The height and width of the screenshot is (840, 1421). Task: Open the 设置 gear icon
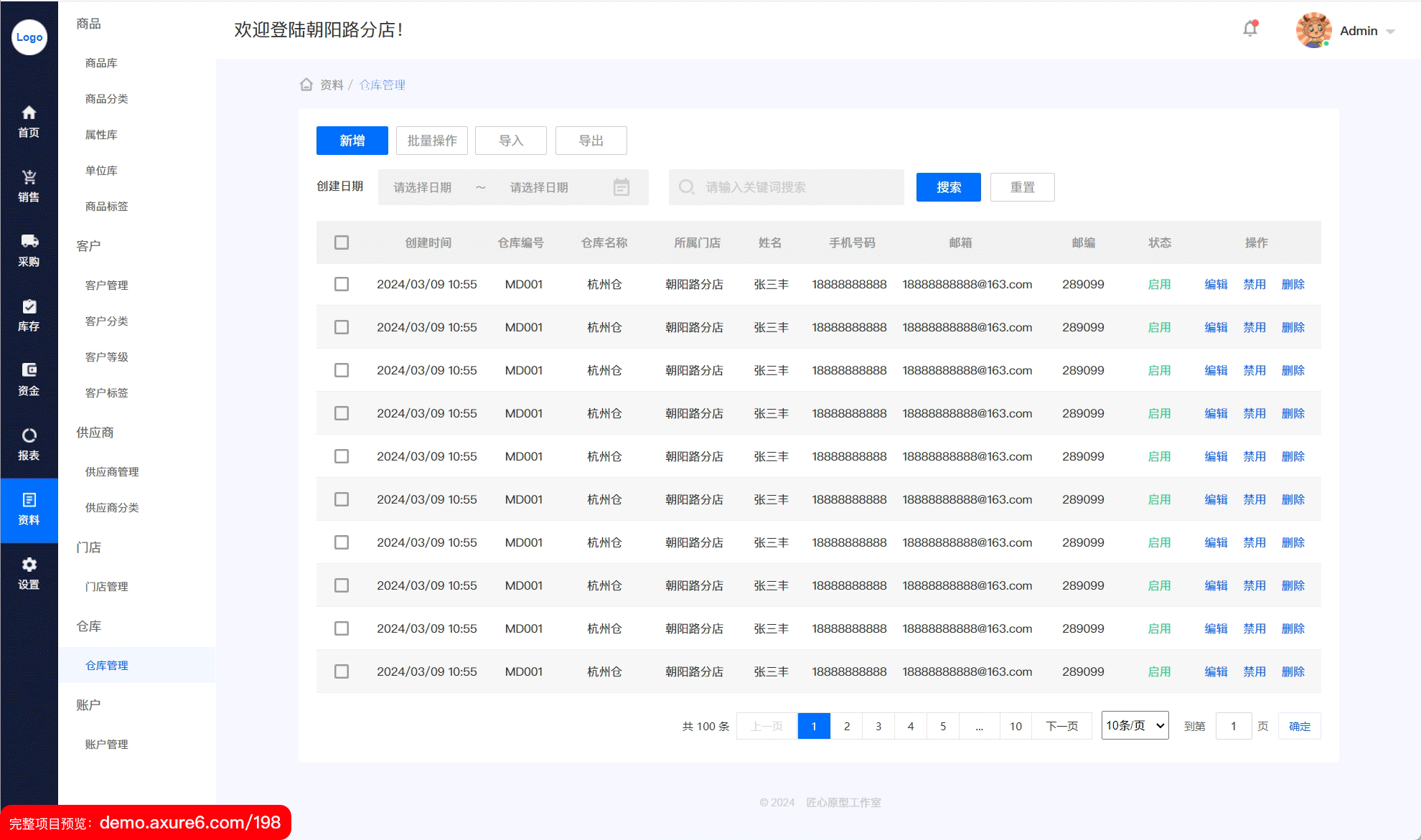coord(29,565)
